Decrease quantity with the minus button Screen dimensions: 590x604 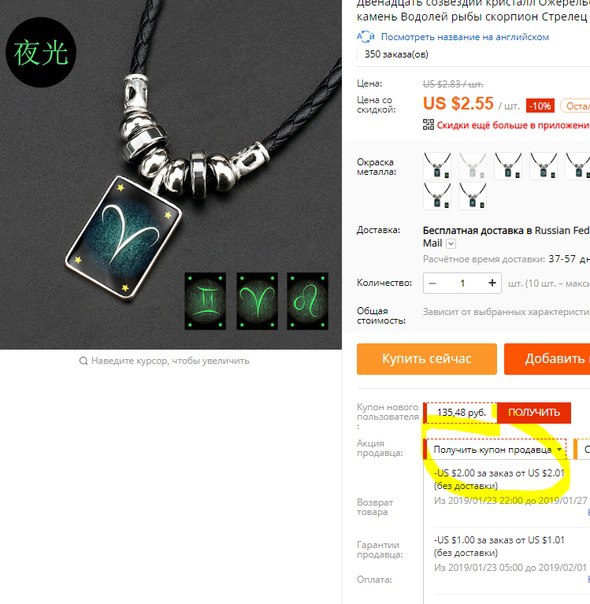432,283
